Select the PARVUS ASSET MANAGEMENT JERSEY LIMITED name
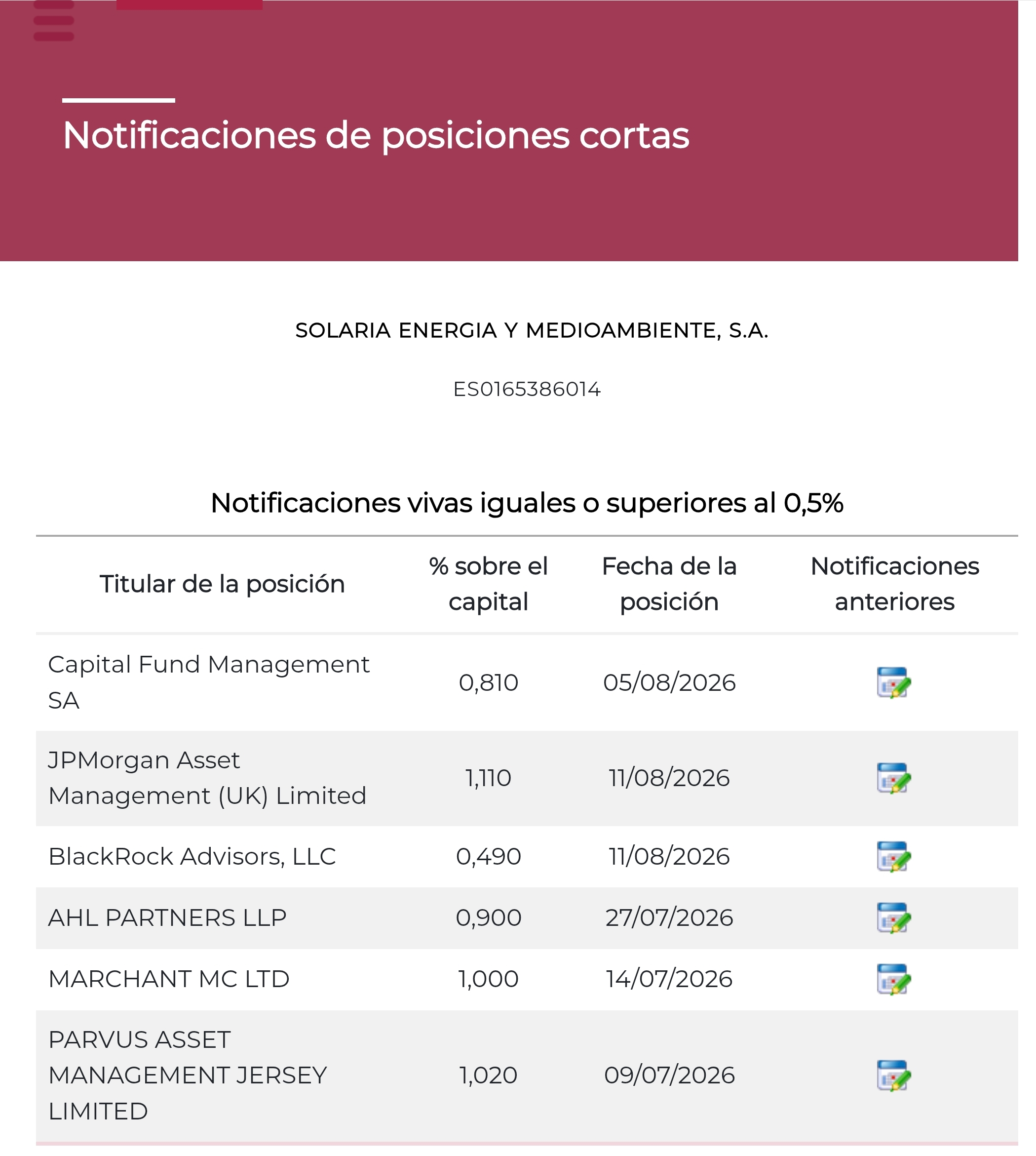Image resolution: width=1036 pixels, height=1156 pixels. [188, 1075]
